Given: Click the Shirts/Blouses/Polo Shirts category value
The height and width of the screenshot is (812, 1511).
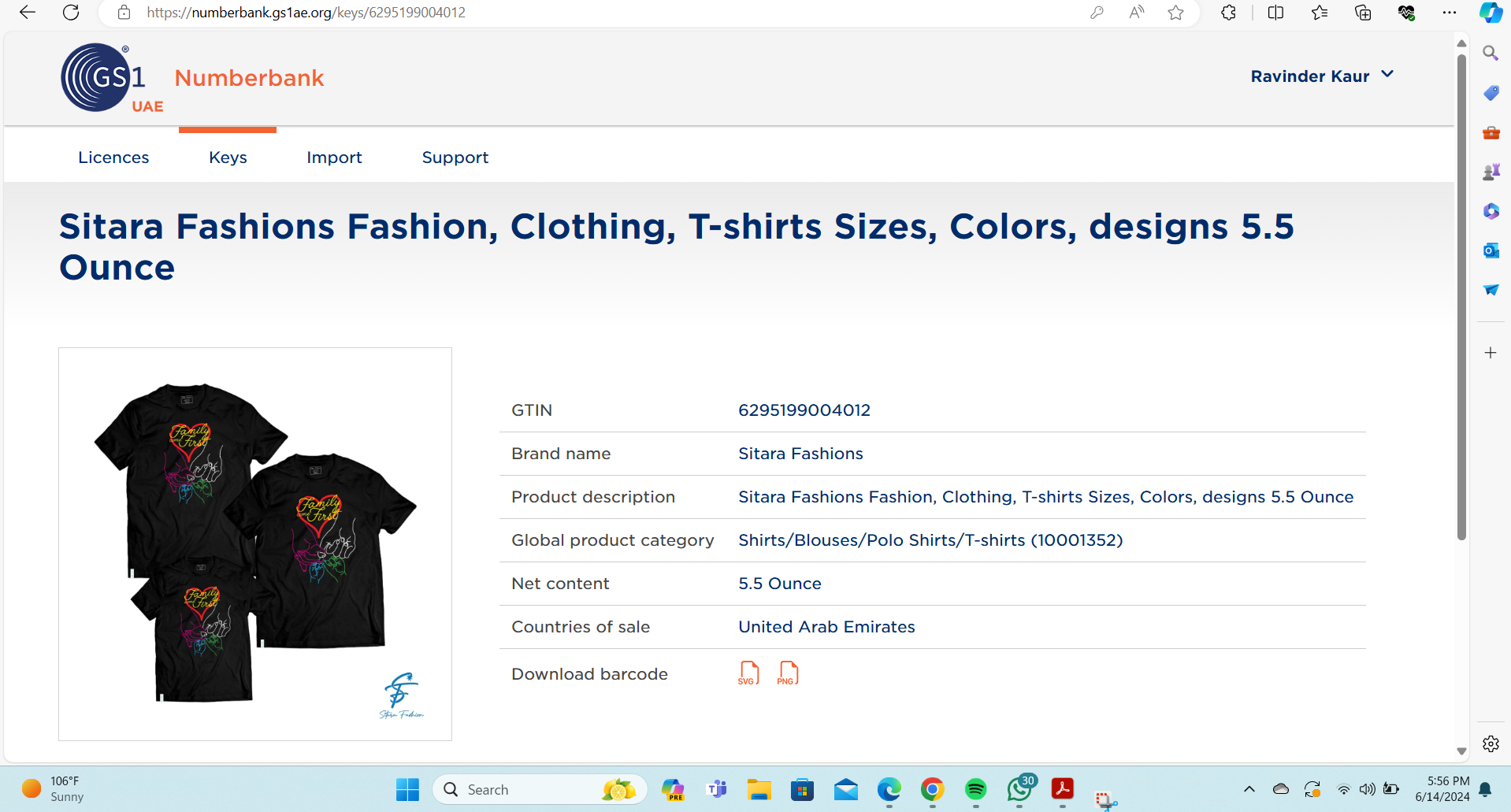Looking at the screenshot, I should (930, 540).
